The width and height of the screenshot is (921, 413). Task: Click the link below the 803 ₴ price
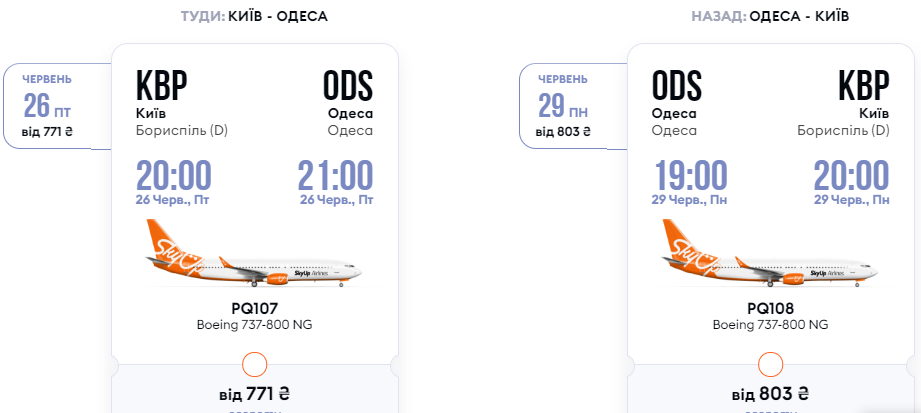770,409
